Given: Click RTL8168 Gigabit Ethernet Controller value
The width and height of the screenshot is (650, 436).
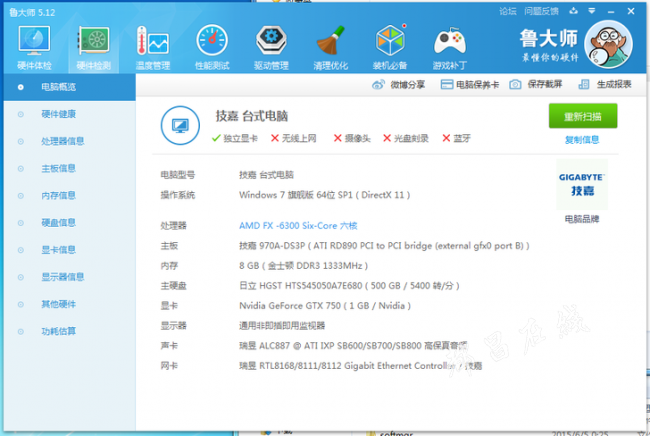Looking at the screenshot, I should 361,366.
